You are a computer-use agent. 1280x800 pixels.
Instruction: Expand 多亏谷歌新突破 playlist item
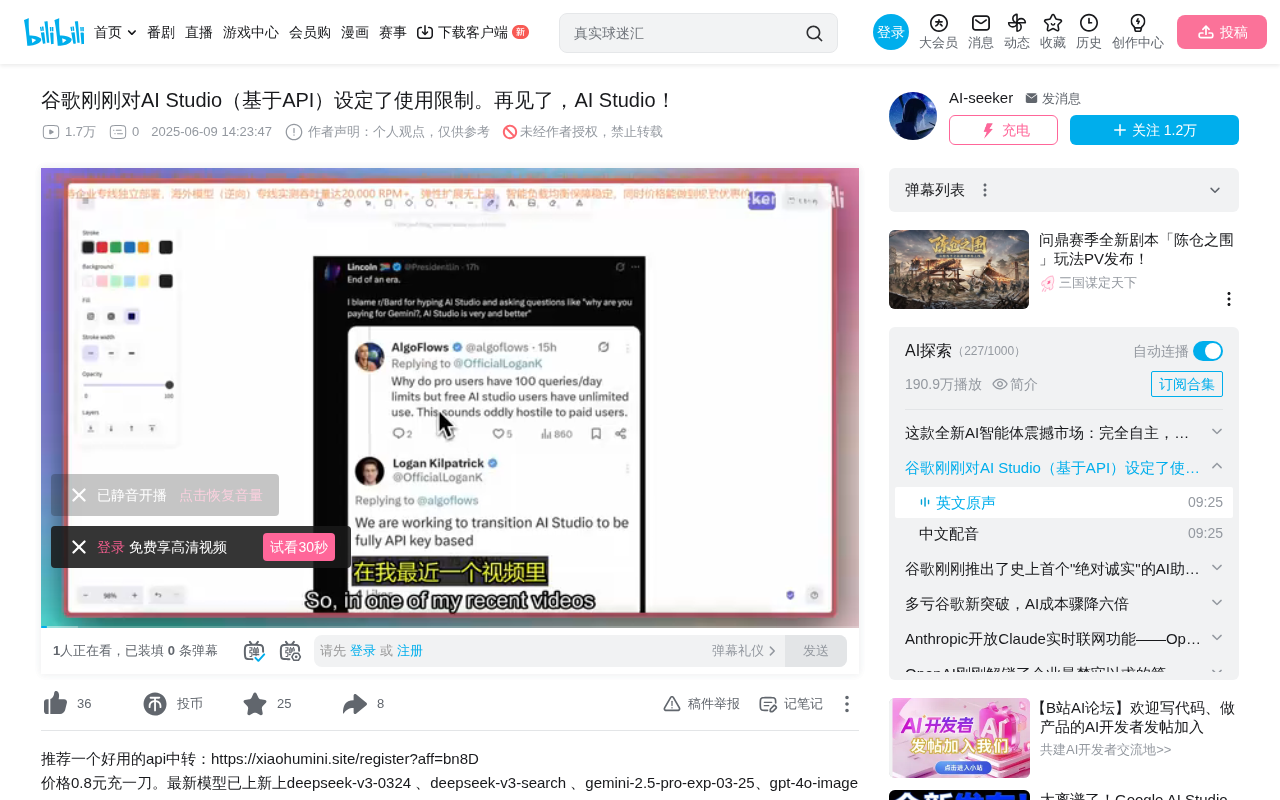pyautogui.click(x=1217, y=603)
